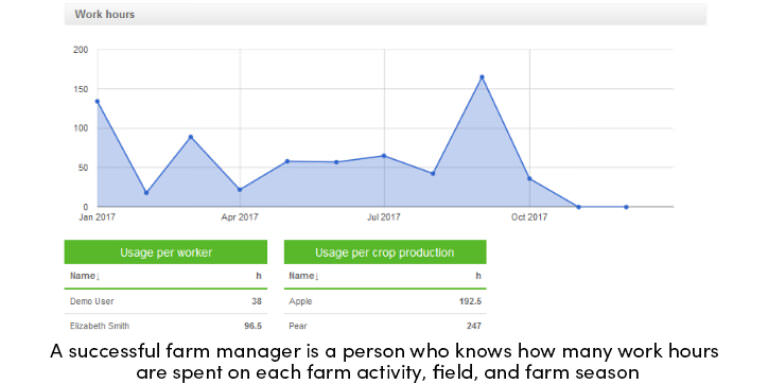
Task: Sort workers by hours column
Action: coord(258,276)
